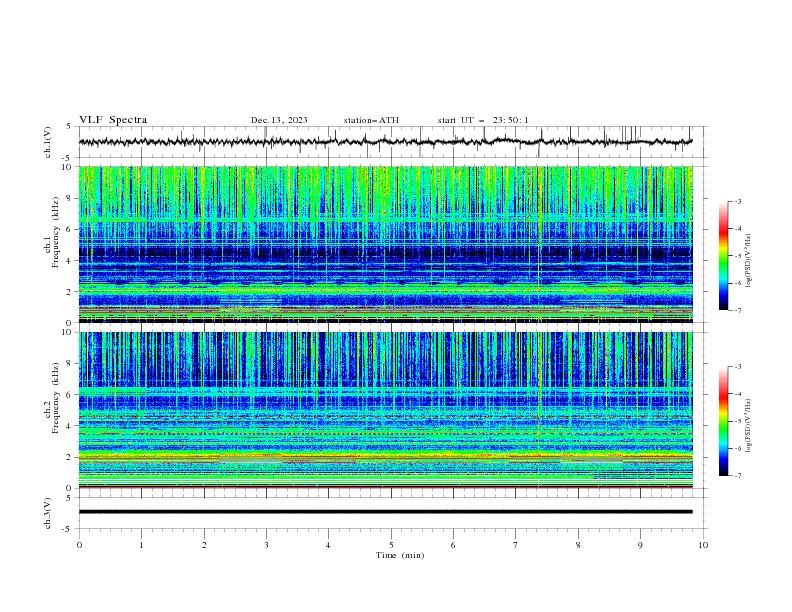Click the ch.1 voltage waveform trace
The height and width of the screenshot is (612, 792).
[385, 142]
